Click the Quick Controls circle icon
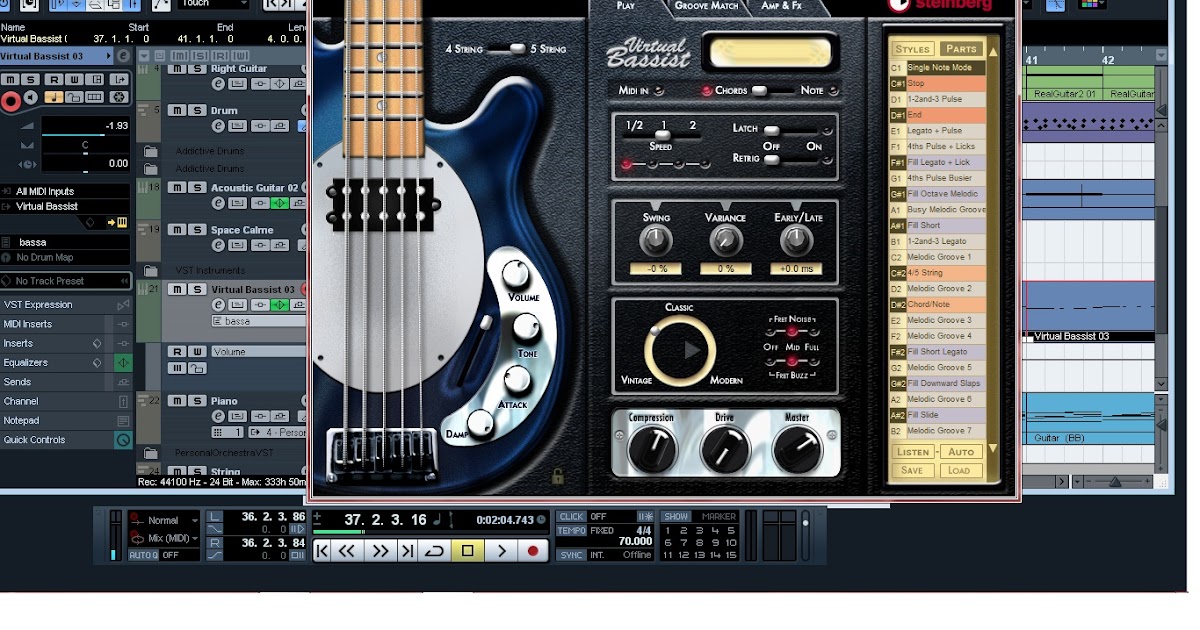 click(123, 440)
